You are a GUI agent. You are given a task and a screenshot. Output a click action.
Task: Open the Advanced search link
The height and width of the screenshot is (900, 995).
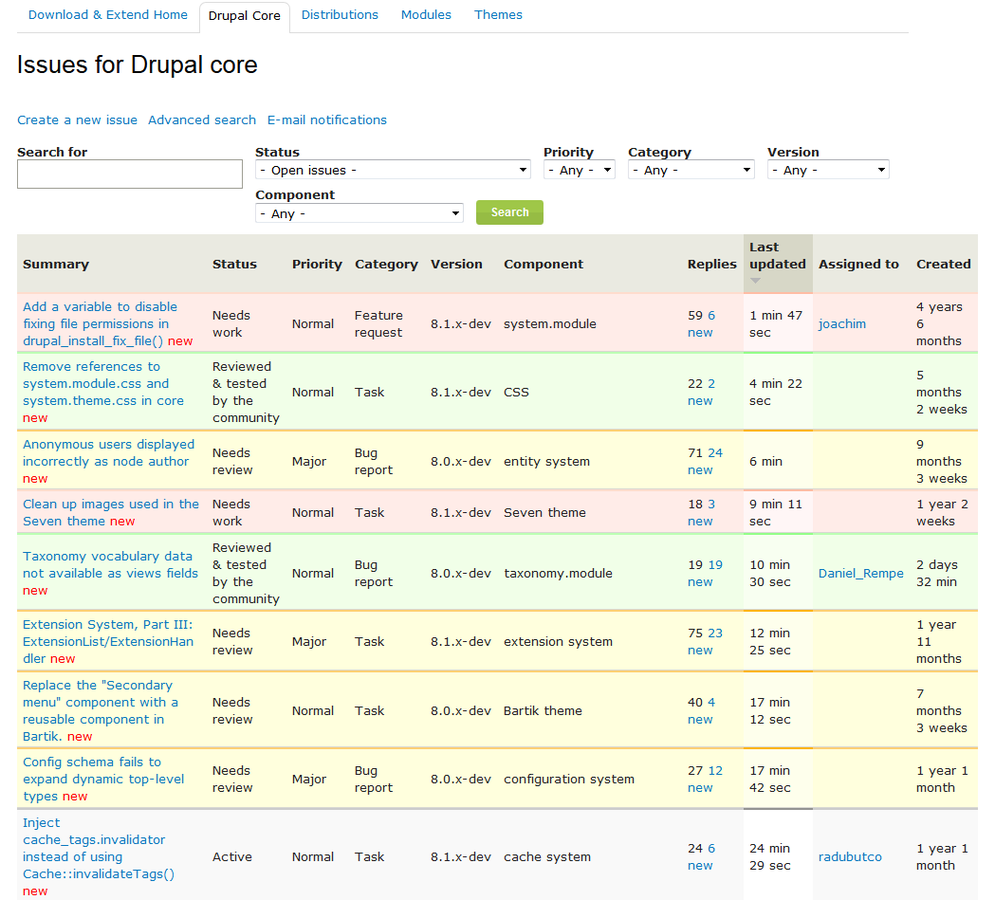point(202,120)
